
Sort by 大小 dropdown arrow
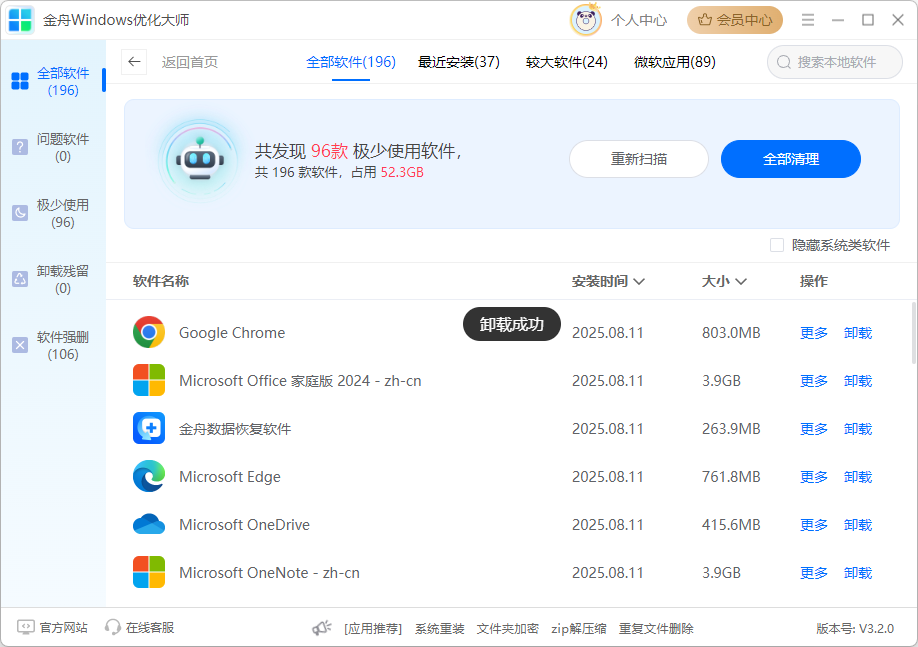tap(741, 282)
